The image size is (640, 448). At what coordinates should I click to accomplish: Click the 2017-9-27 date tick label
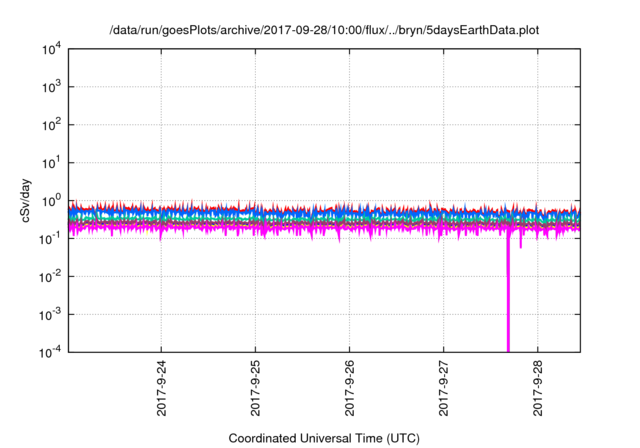pos(444,388)
